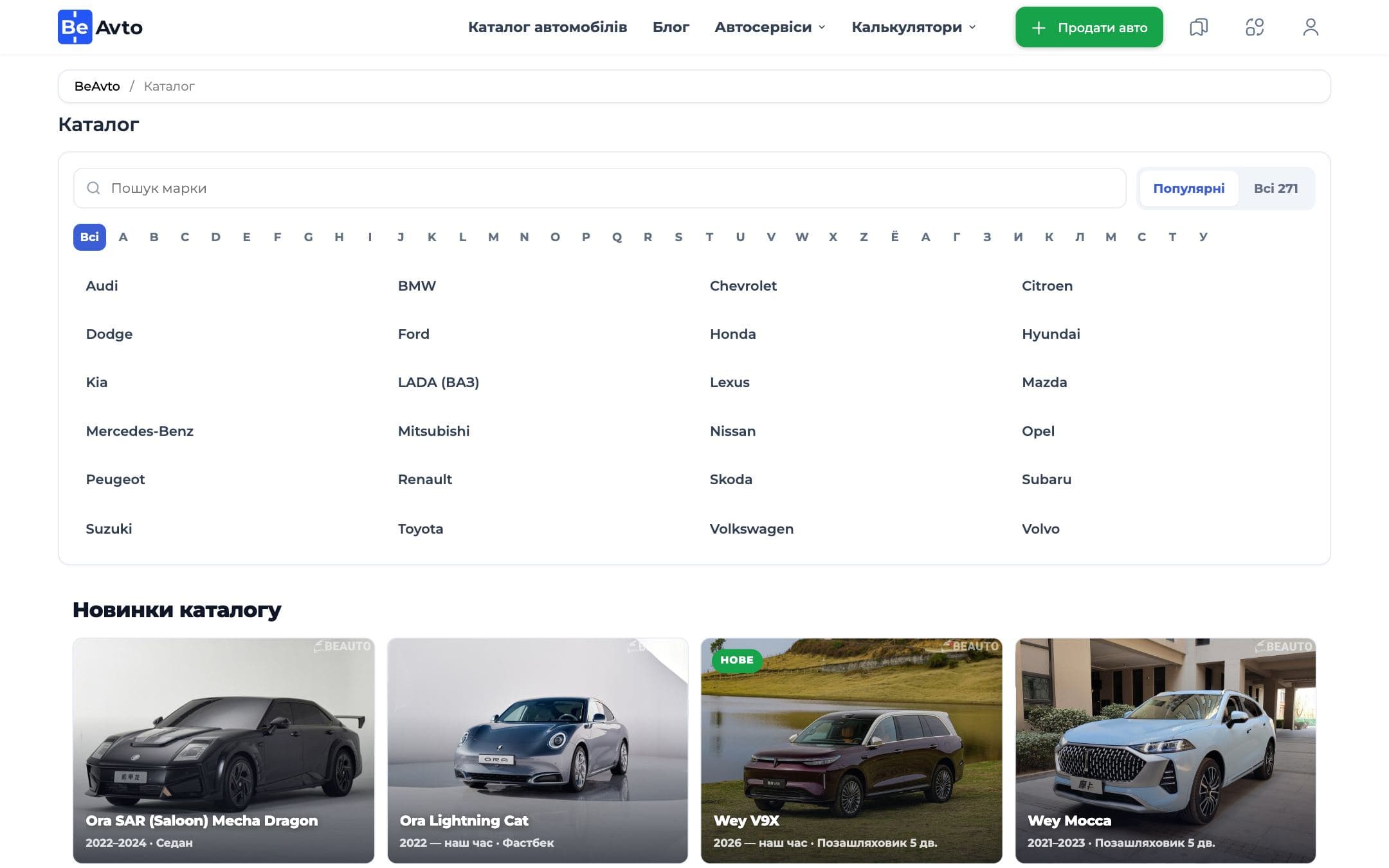Open Каталог автомобілів menu item
This screenshot has height=868, width=1389.
pyautogui.click(x=547, y=27)
